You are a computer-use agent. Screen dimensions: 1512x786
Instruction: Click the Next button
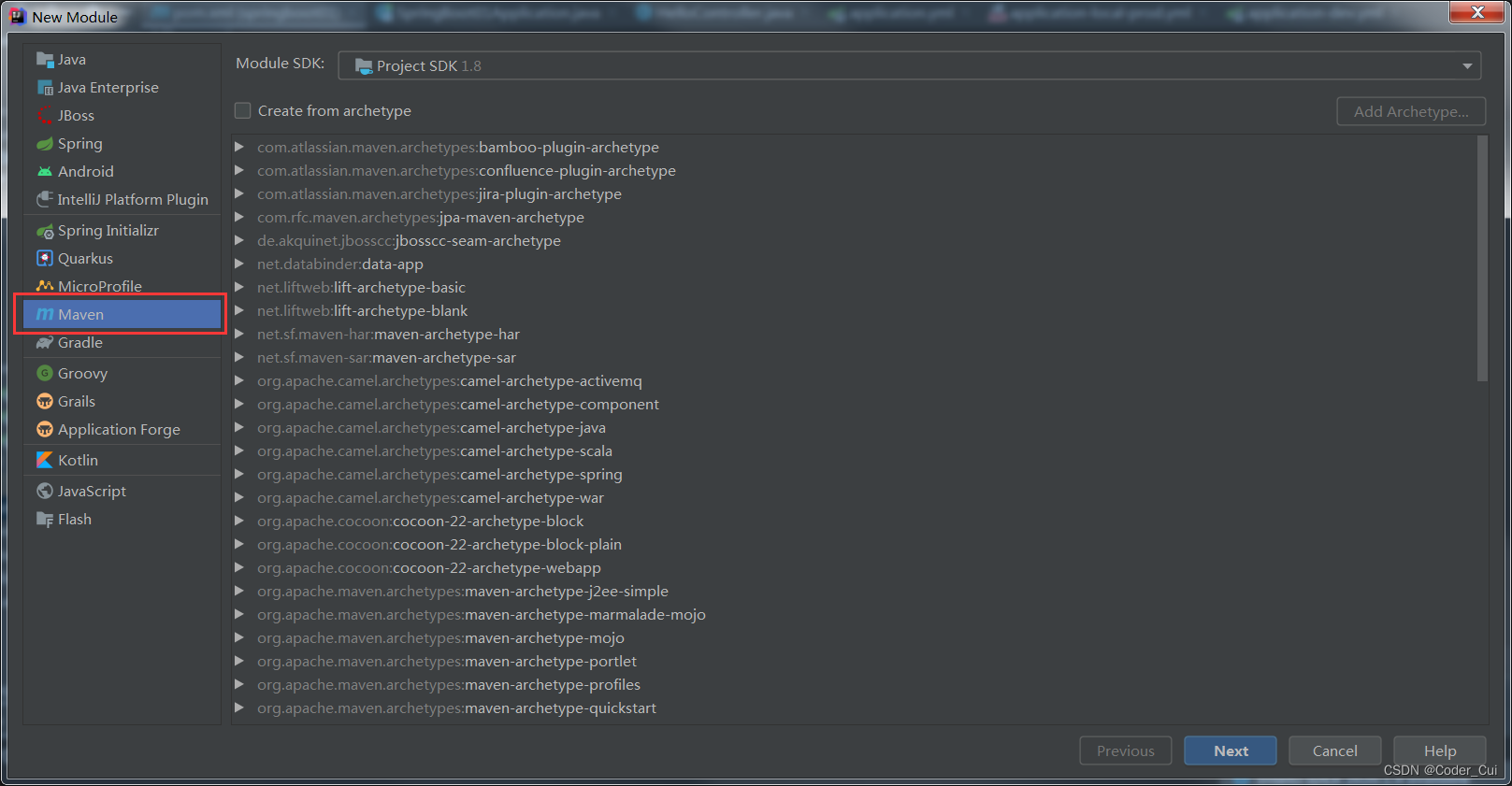click(x=1231, y=750)
